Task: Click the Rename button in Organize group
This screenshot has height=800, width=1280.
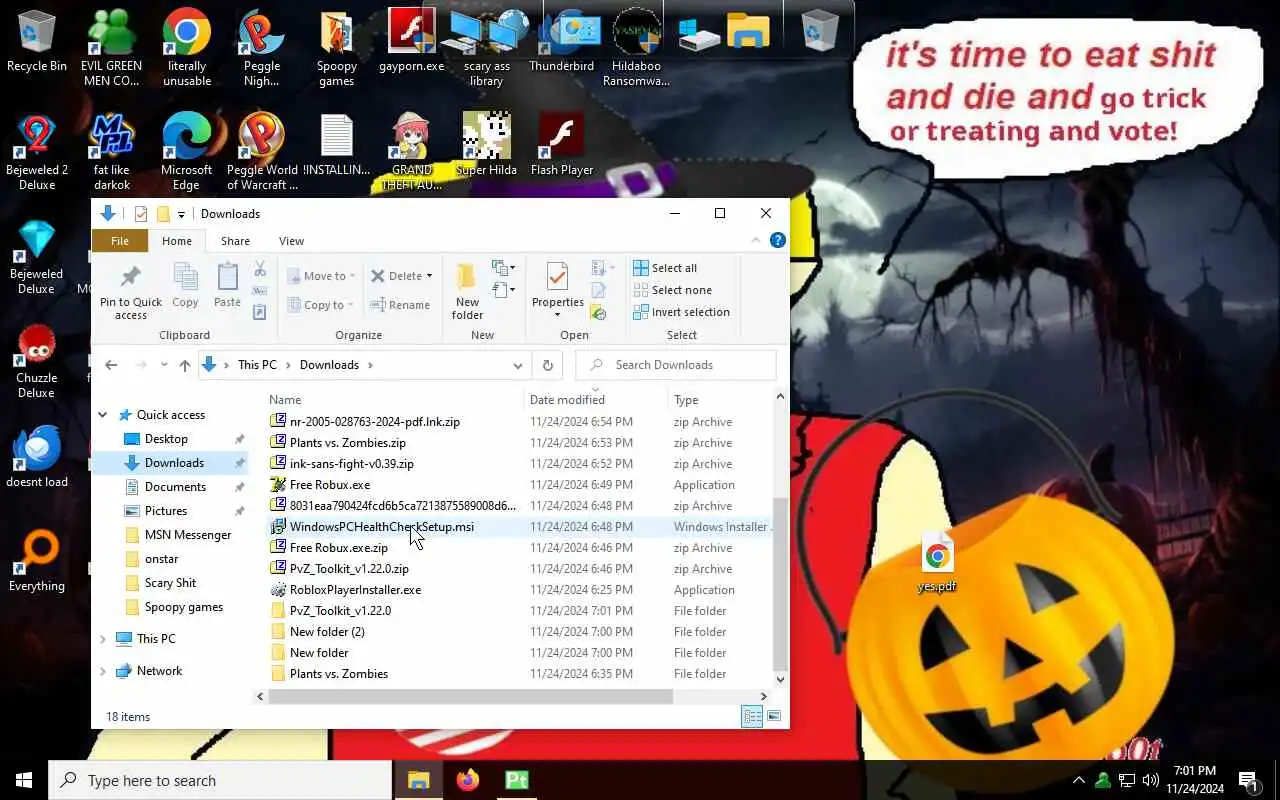Action: tap(400, 305)
